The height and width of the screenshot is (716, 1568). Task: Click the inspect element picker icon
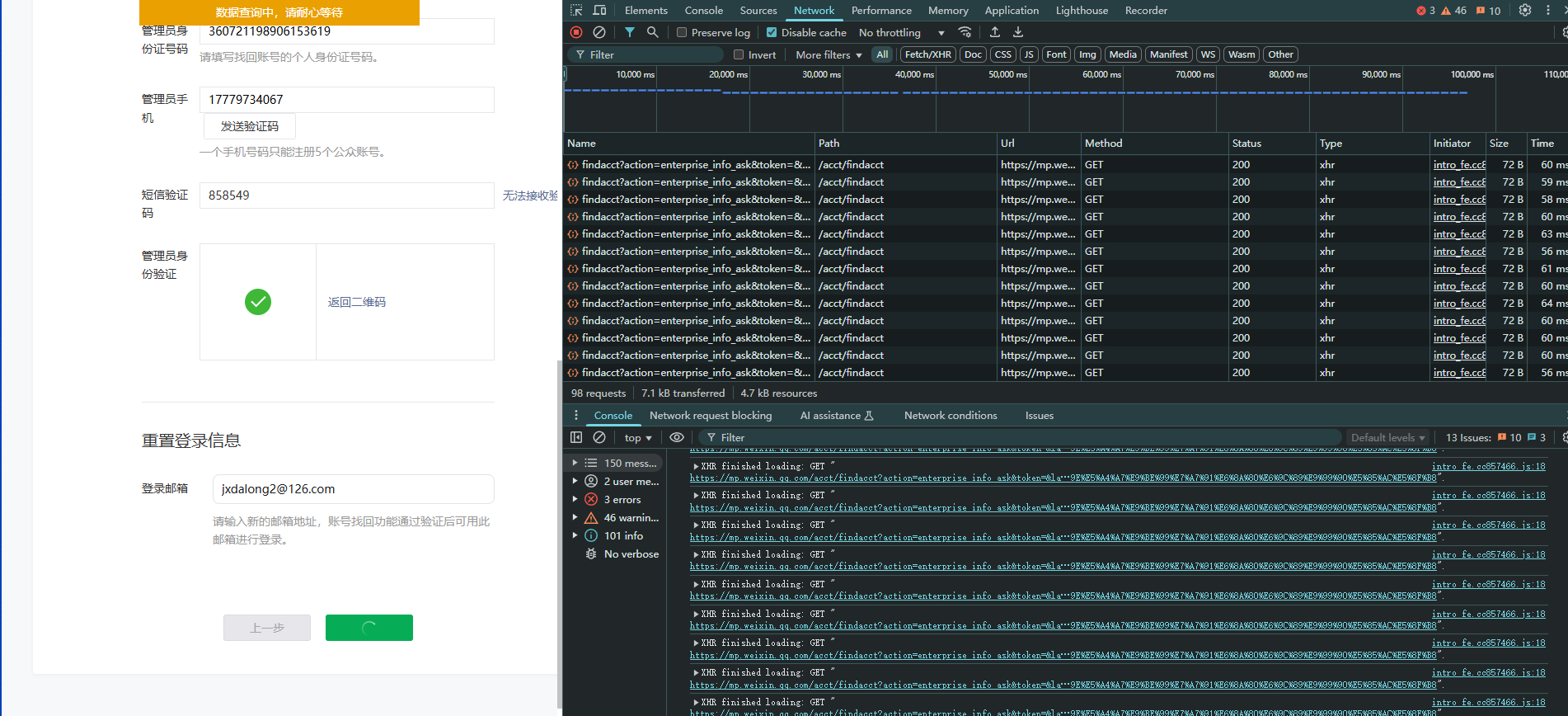[x=576, y=11]
